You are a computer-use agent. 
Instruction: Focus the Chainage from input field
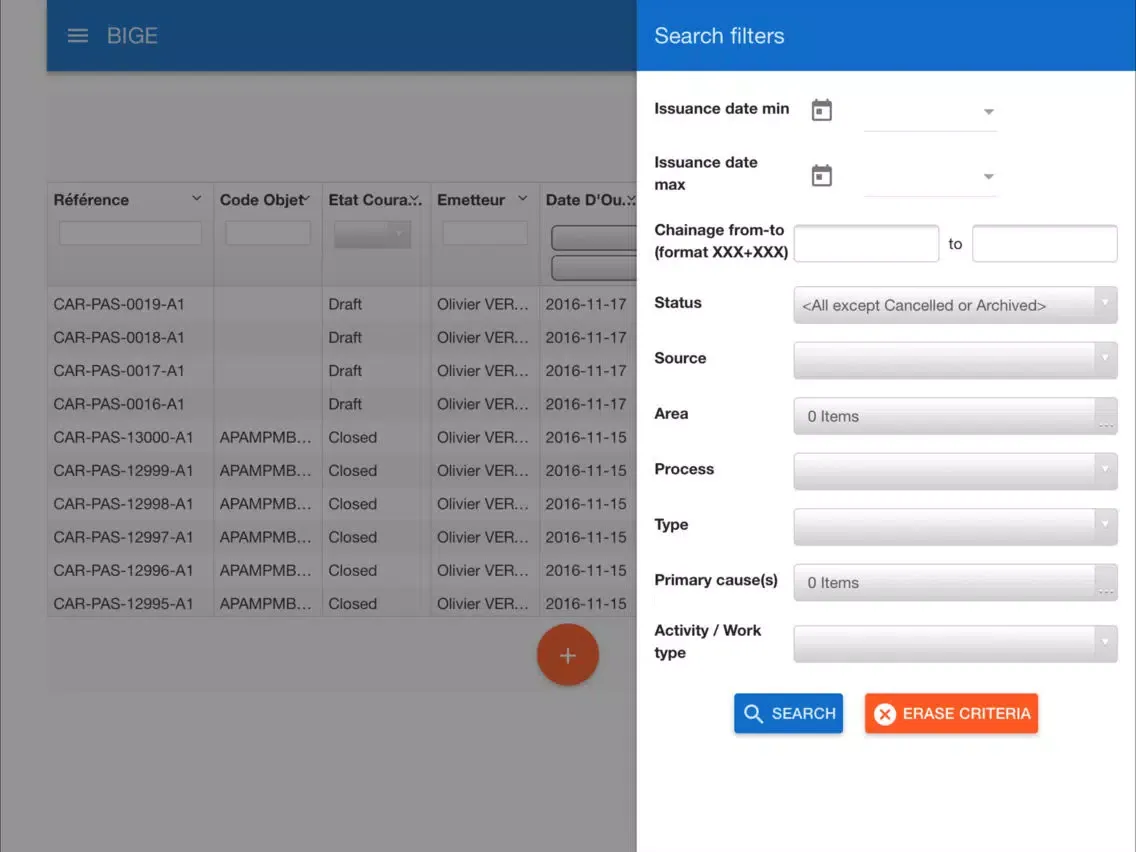(x=866, y=244)
